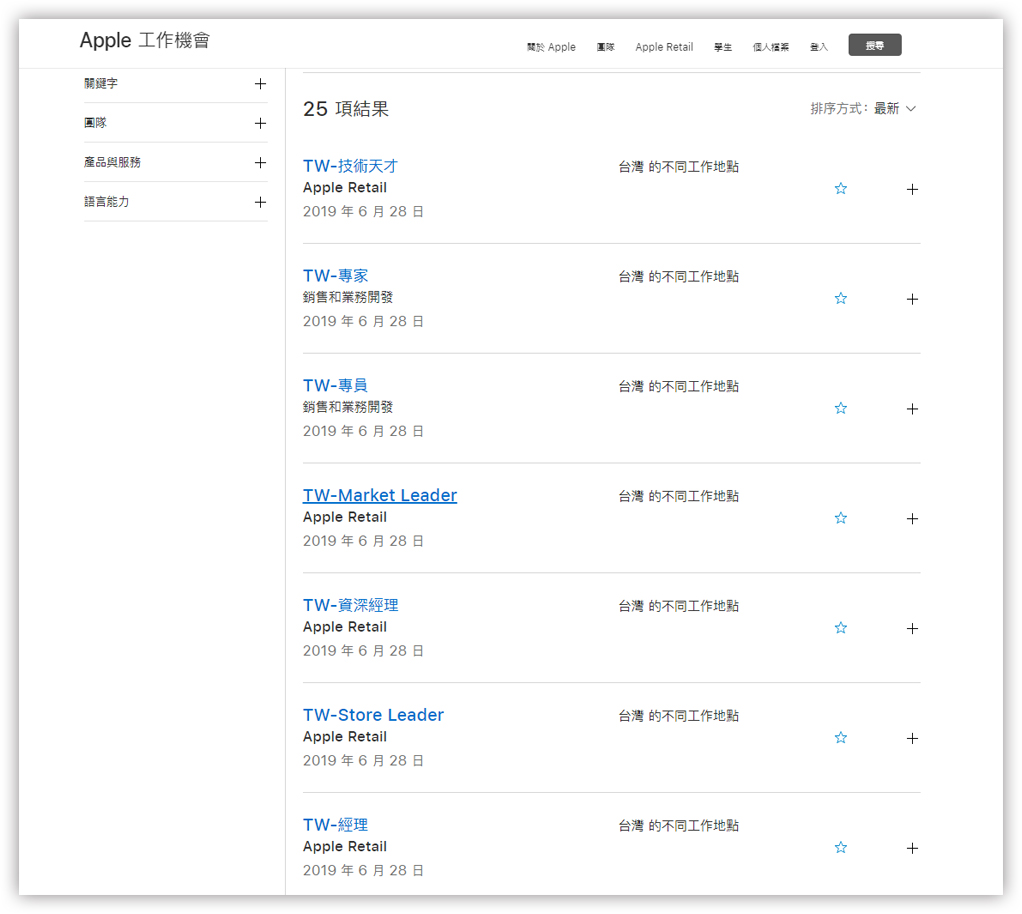
Task: Click the dark 搜尋 button
Action: pyautogui.click(x=875, y=45)
